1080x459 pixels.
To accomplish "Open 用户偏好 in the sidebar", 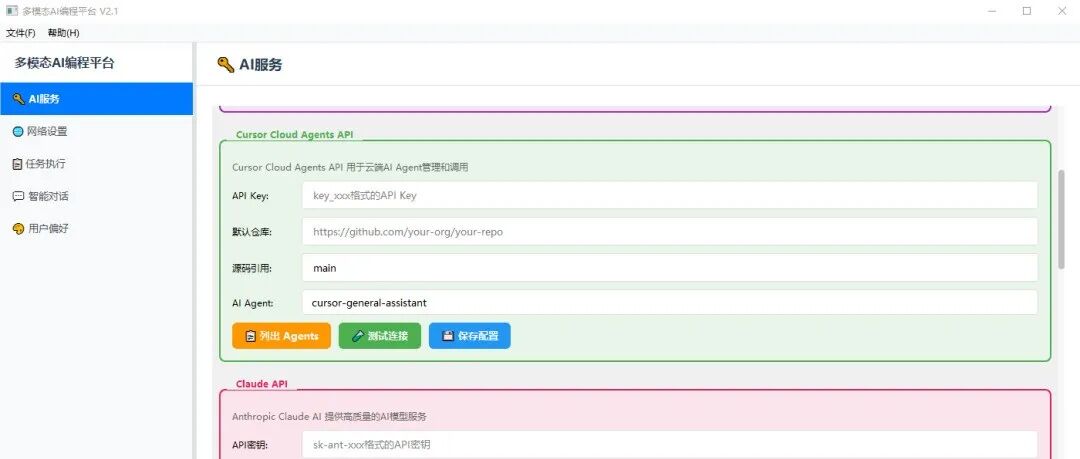I will pyautogui.click(x=96, y=228).
